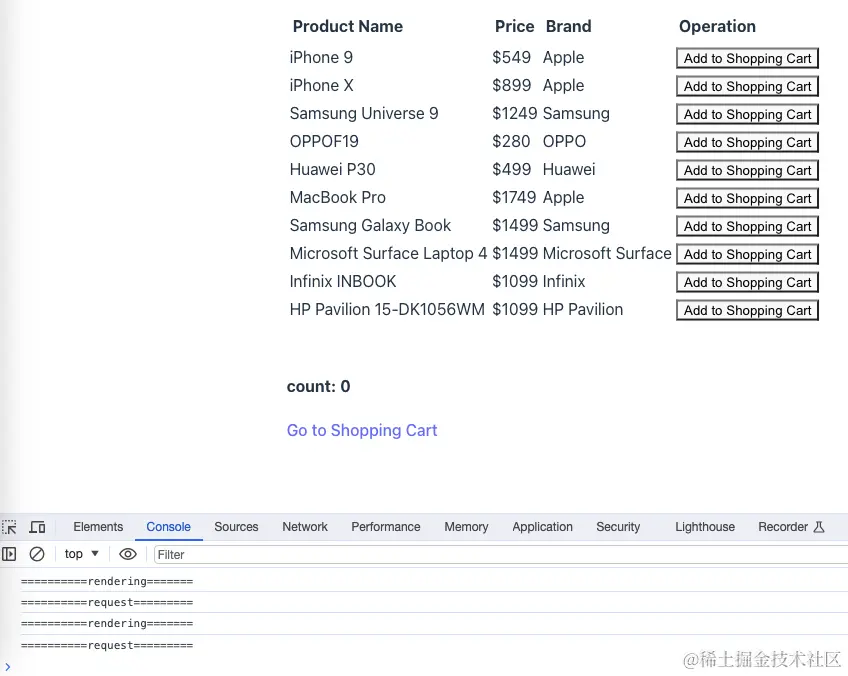Click the Brand column header
This screenshot has height=676, width=848.
pyautogui.click(x=568, y=26)
